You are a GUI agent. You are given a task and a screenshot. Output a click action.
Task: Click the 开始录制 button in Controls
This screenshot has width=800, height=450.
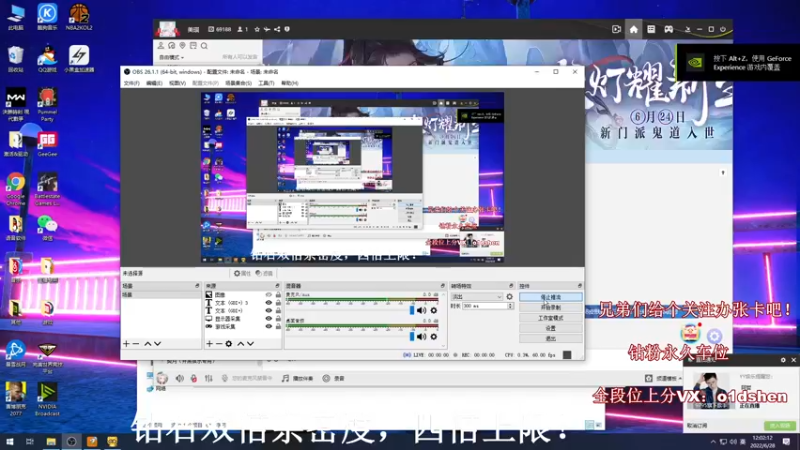(x=551, y=308)
